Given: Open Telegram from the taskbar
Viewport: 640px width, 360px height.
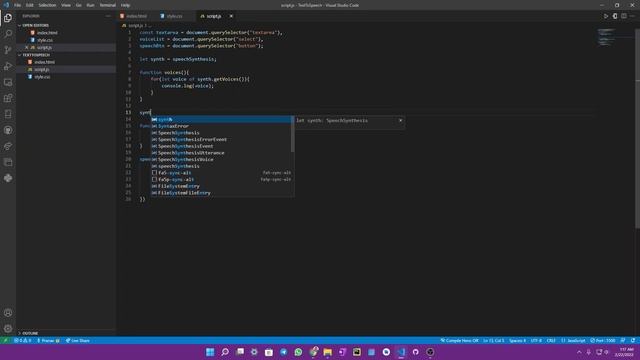Looking at the screenshot, I should (x=284, y=352).
